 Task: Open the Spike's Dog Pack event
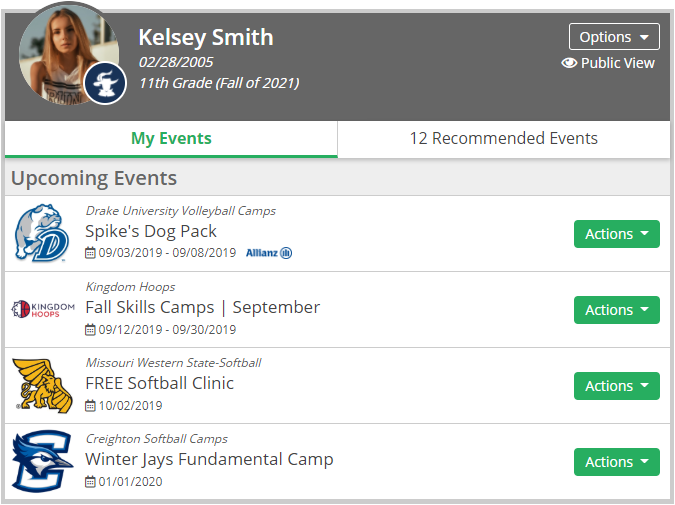point(151,231)
